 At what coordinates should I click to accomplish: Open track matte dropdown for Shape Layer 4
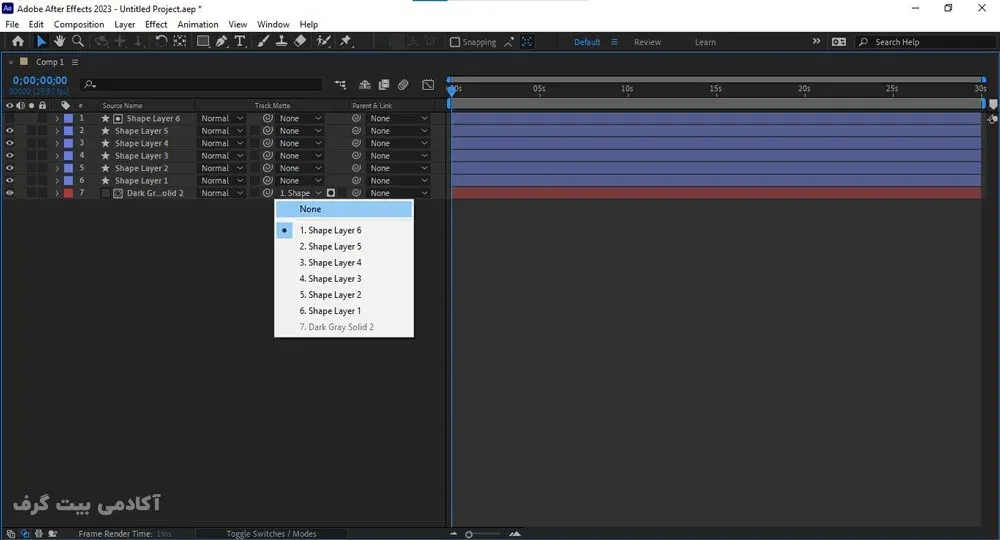click(300, 143)
